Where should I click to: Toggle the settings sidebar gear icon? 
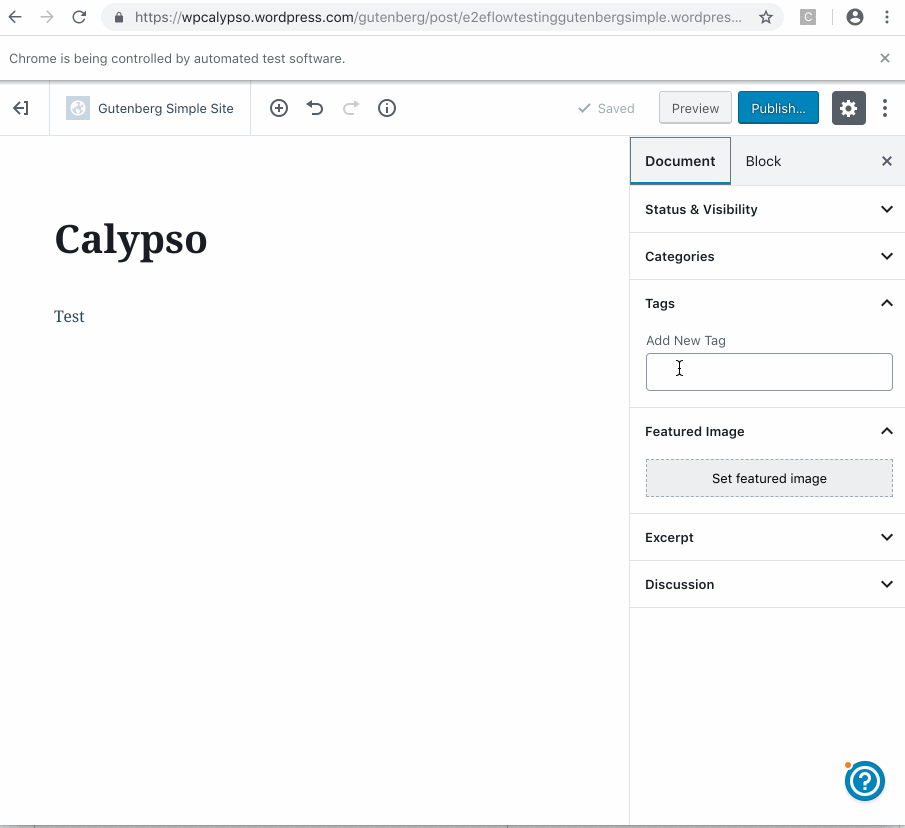tap(848, 108)
